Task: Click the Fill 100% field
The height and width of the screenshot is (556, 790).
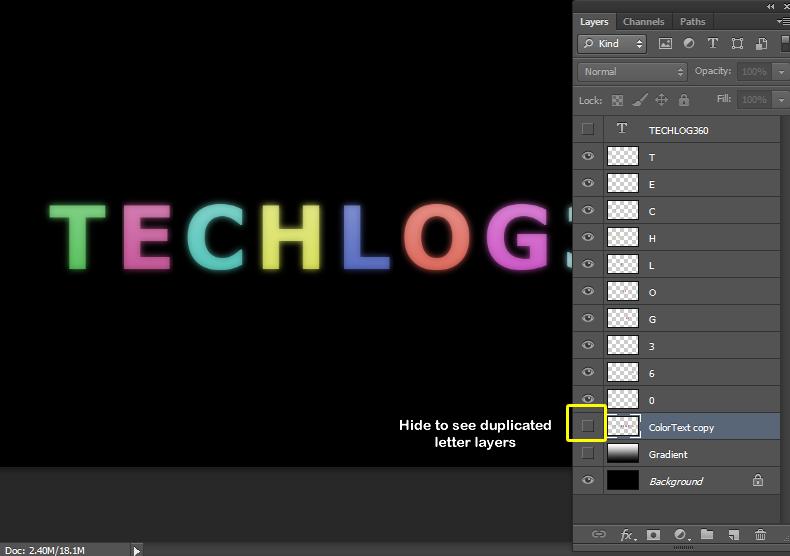Action: pos(755,100)
